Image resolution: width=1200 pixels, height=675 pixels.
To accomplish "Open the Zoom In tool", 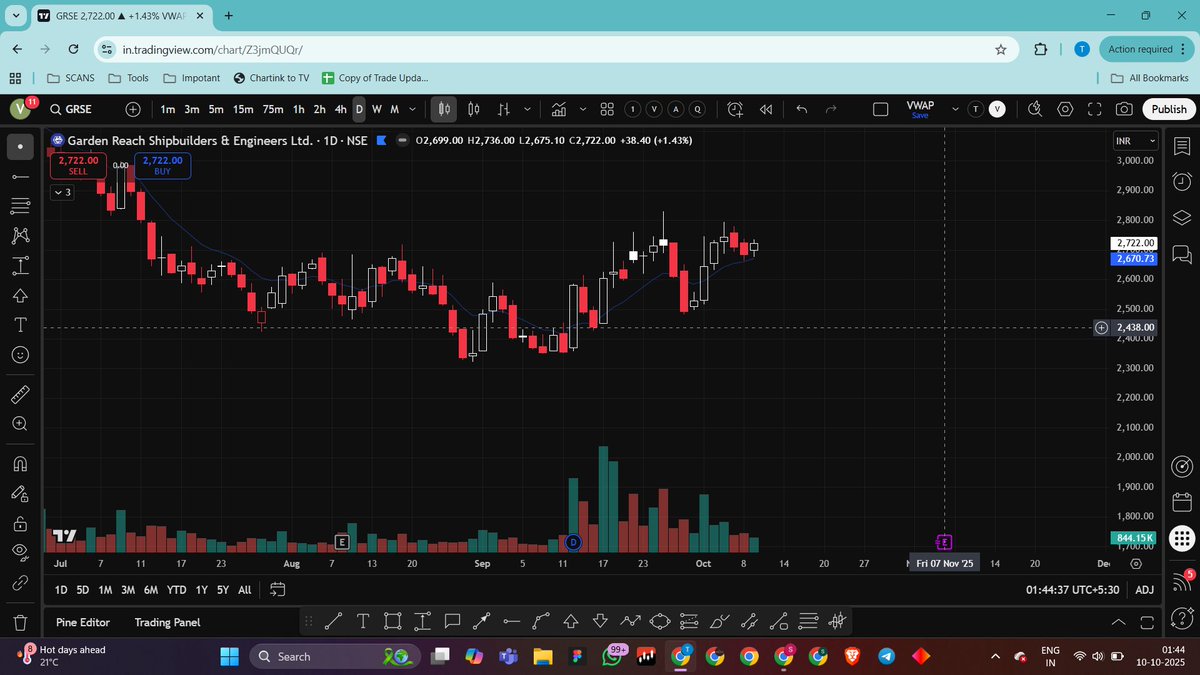I will (20, 424).
